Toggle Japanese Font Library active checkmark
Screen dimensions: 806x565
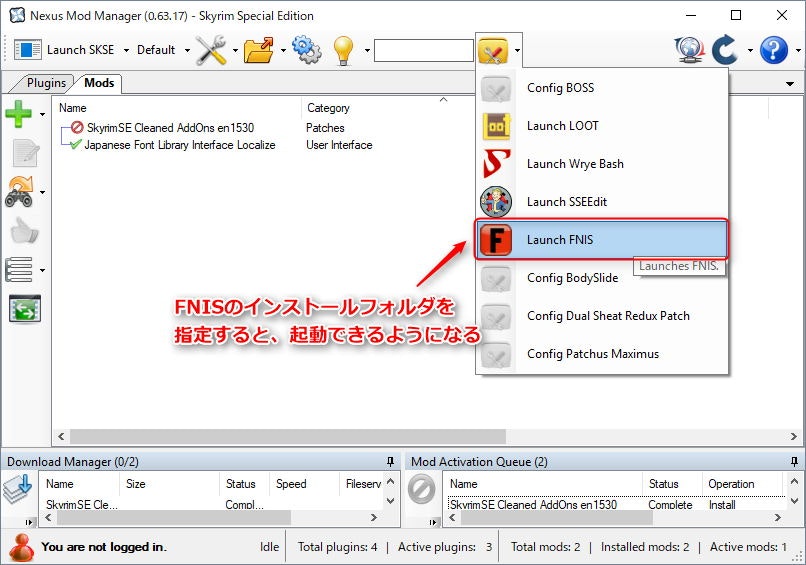pyautogui.click(x=76, y=144)
